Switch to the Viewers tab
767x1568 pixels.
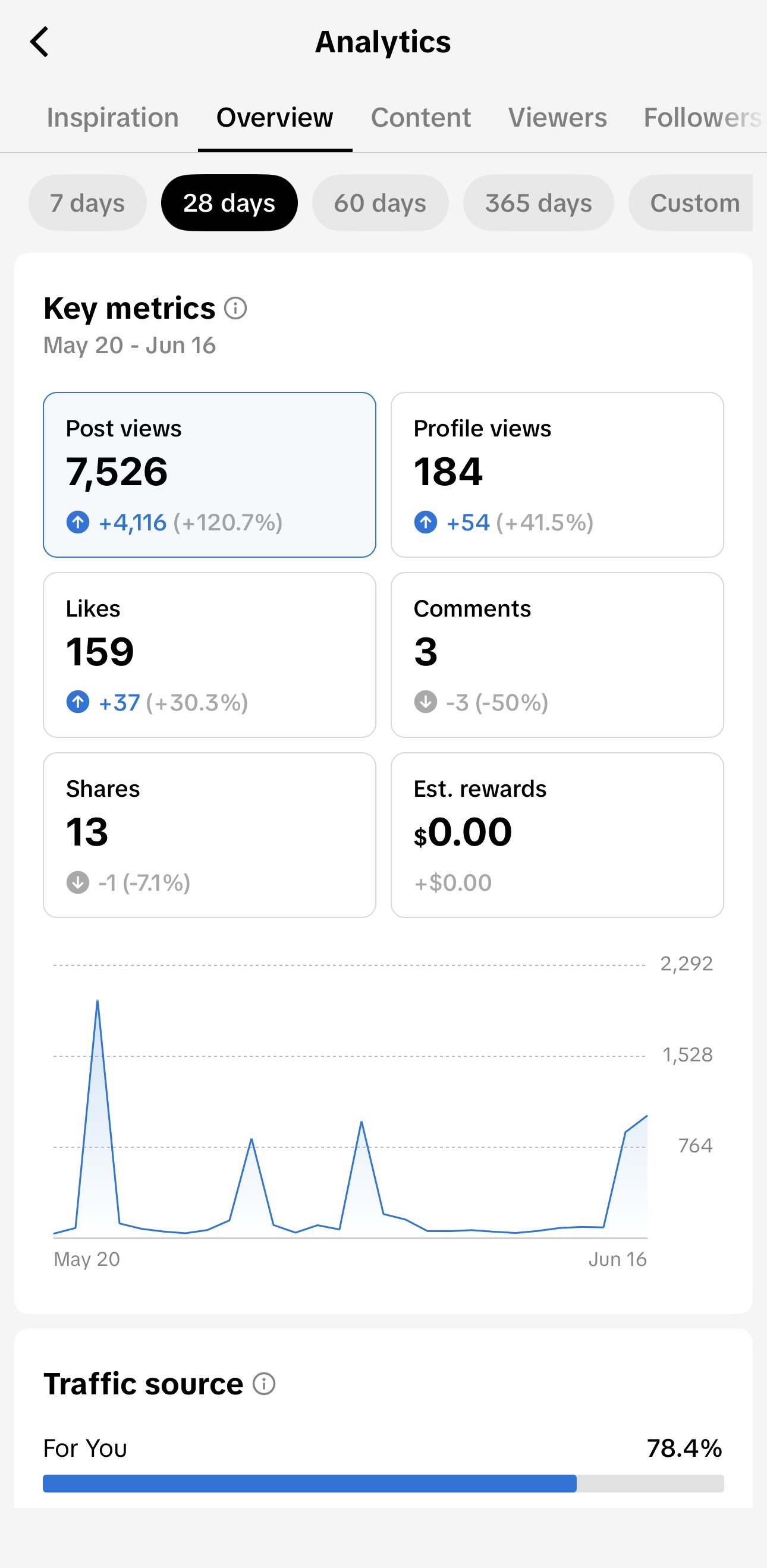(x=558, y=118)
